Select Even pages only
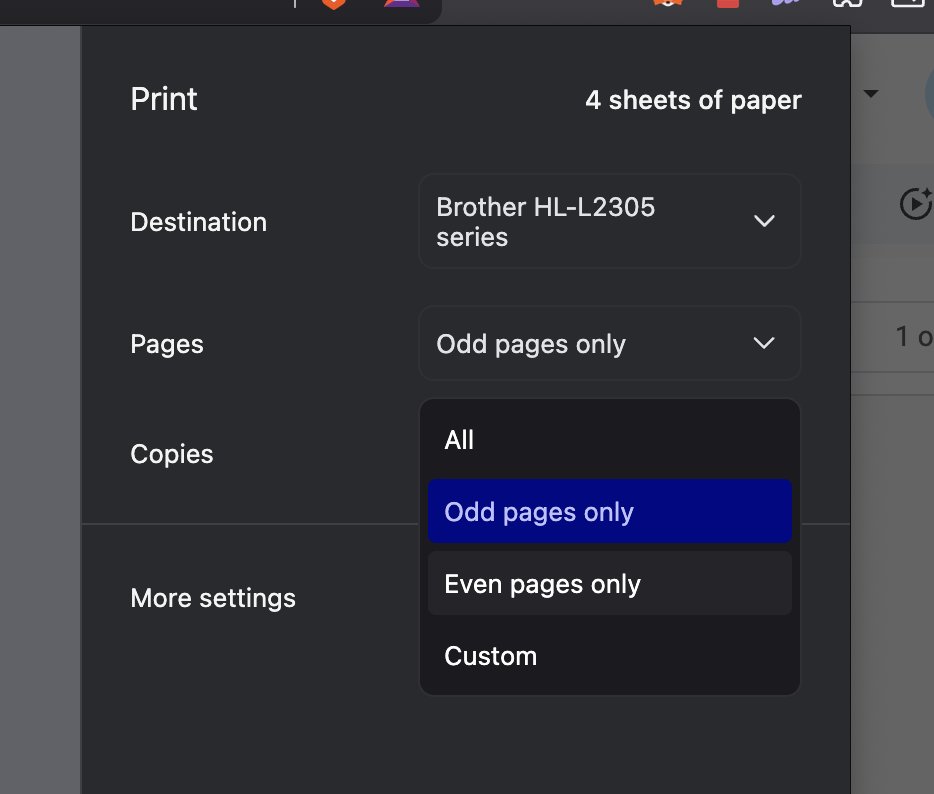934x794 pixels. tap(610, 583)
